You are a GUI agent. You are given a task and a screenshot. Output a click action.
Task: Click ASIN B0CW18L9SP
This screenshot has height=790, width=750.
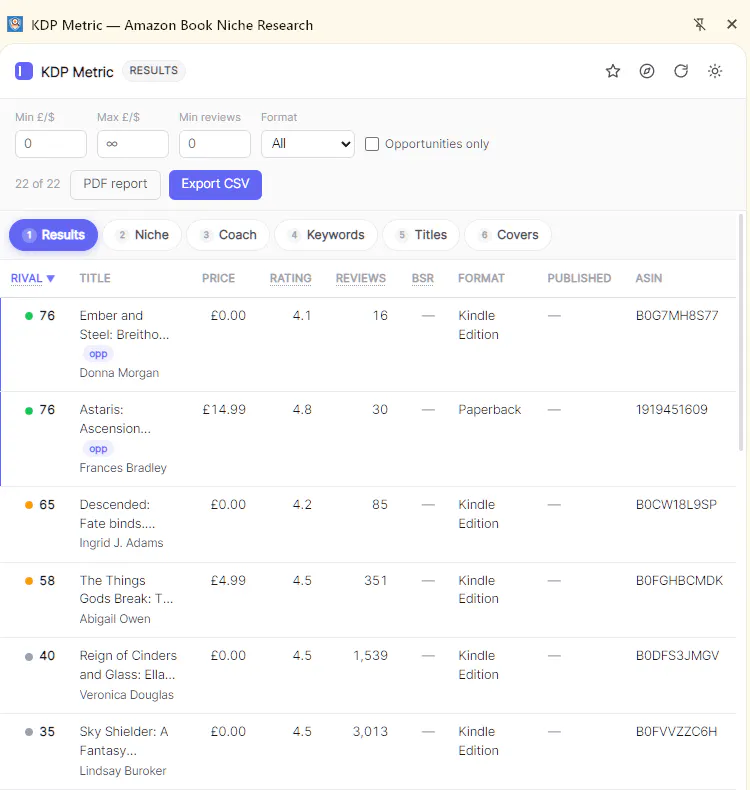pyautogui.click(x=676, y=505)
